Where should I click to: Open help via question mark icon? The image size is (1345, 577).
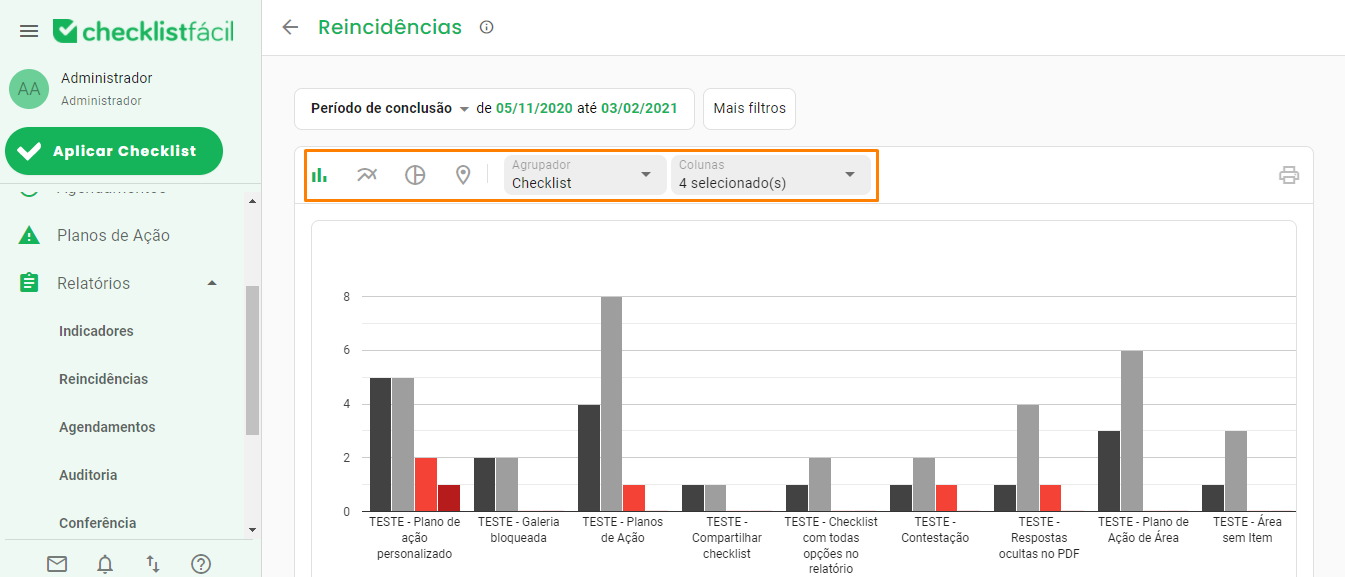click(x=201, y=564)
